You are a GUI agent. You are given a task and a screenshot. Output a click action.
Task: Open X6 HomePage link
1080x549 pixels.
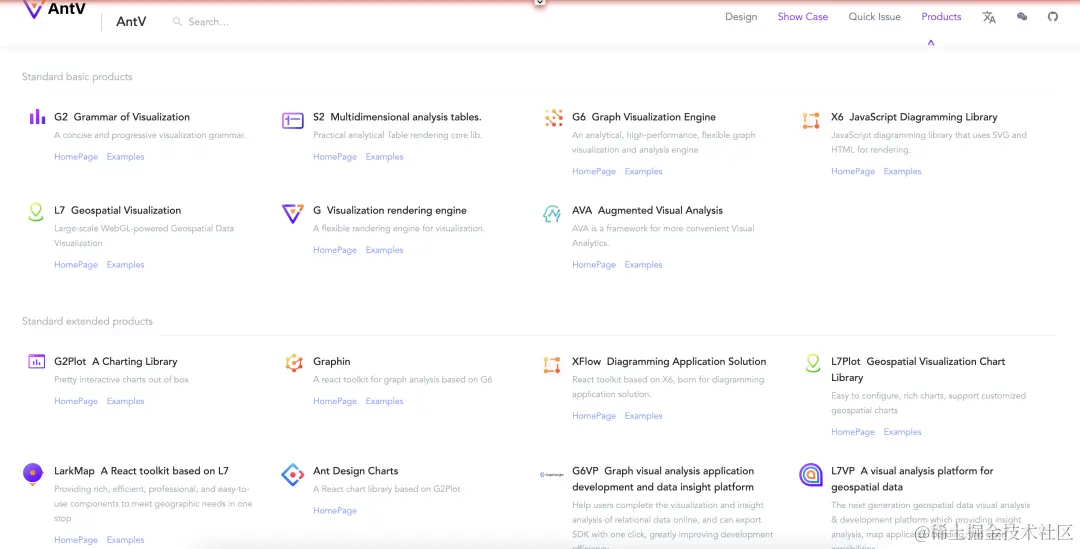pos(853,171)
